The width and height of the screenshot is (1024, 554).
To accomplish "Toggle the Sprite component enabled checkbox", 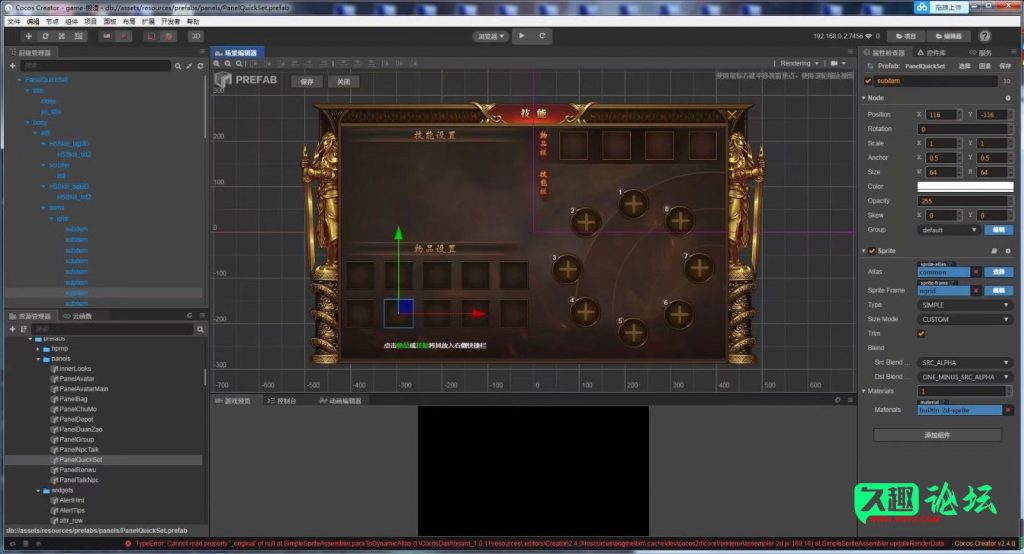I will [872, 251].
